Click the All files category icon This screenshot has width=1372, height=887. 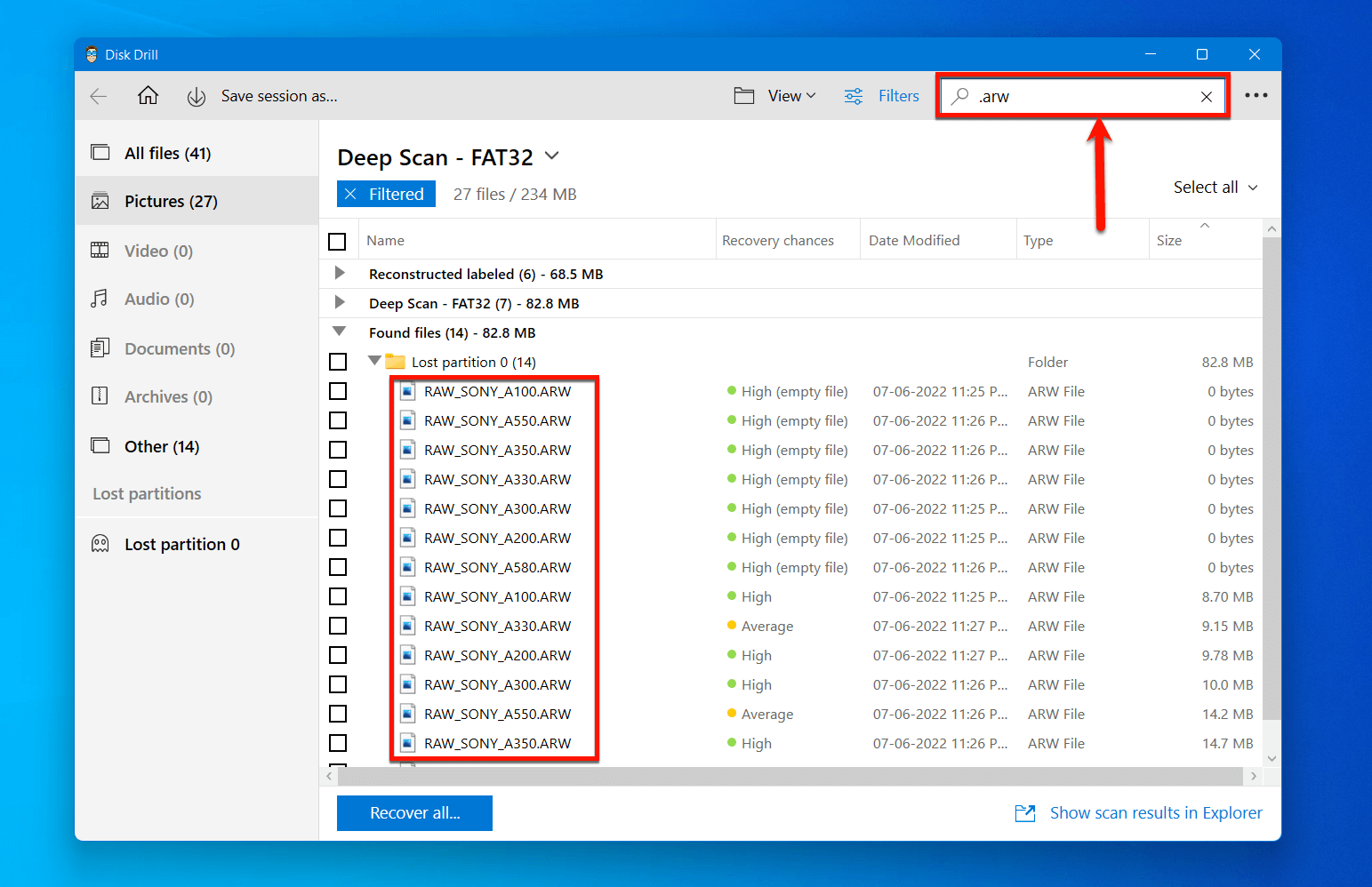(x=100, y=153)
